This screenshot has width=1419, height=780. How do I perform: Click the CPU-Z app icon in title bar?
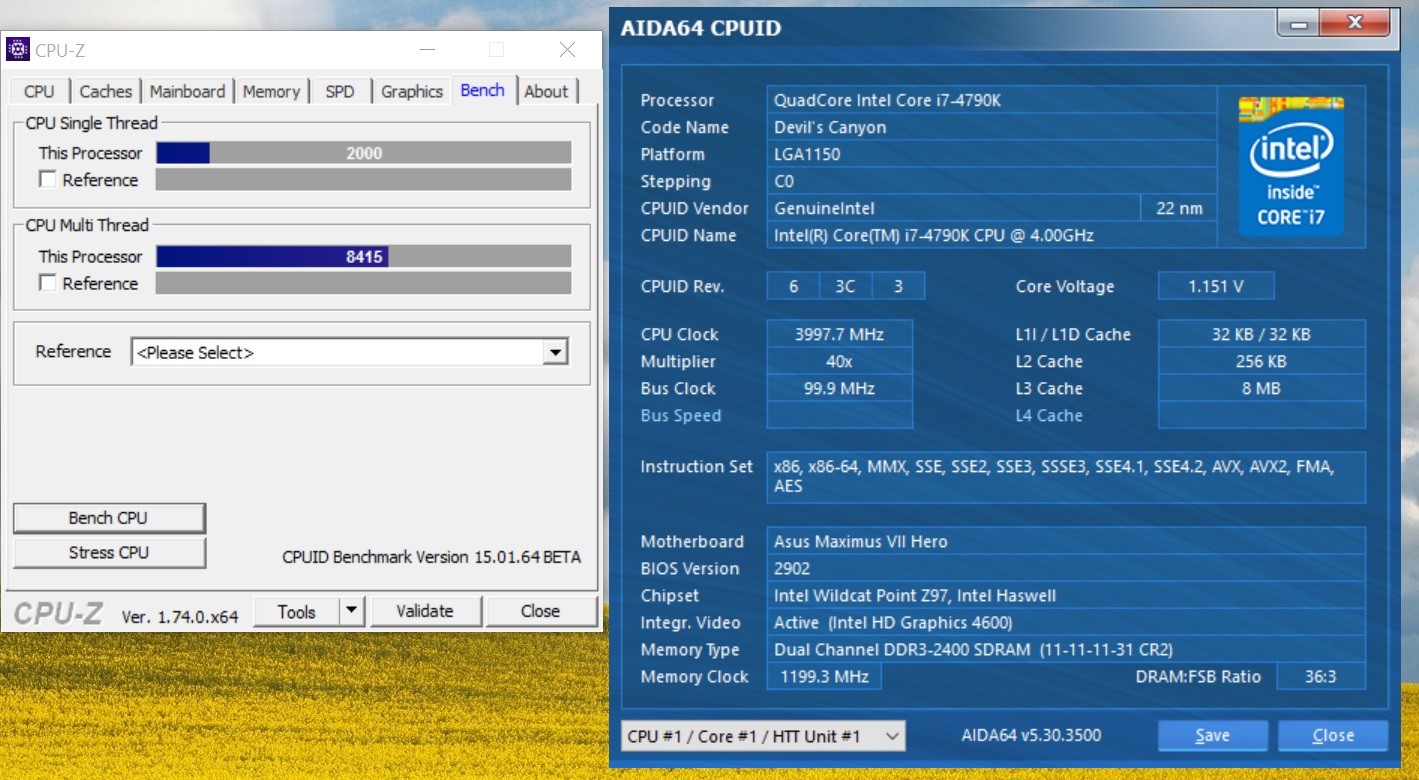(18, 49)
